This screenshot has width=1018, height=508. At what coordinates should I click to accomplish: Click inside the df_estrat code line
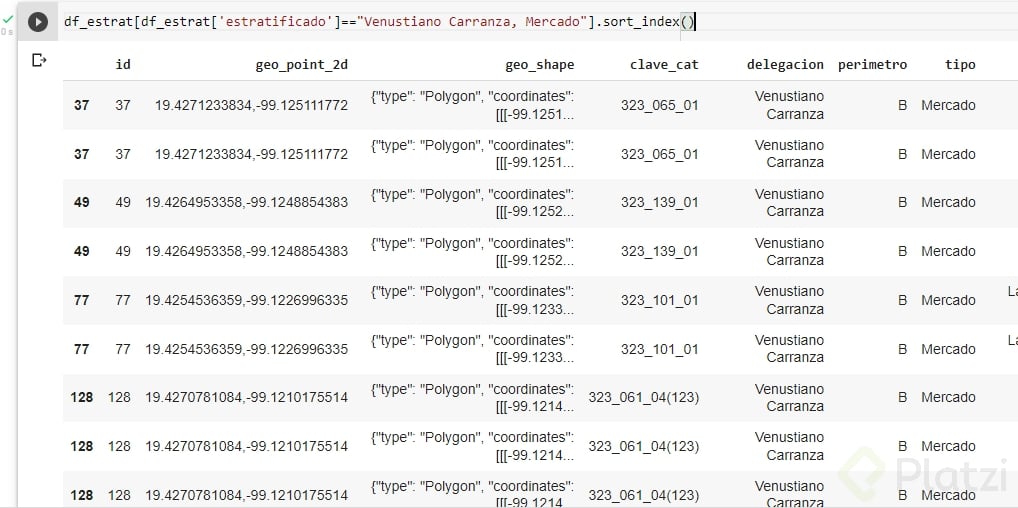point(378,22)
